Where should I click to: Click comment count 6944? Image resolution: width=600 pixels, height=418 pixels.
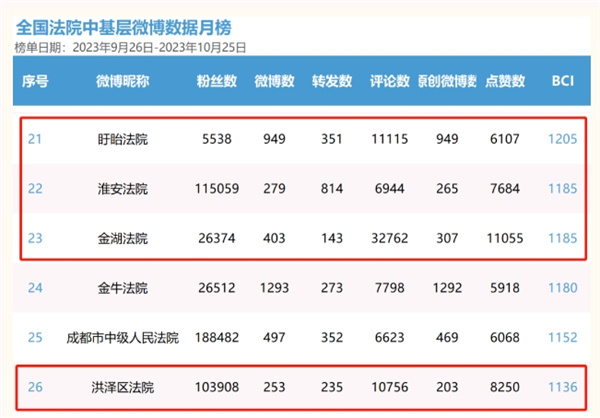coord(390,188)
